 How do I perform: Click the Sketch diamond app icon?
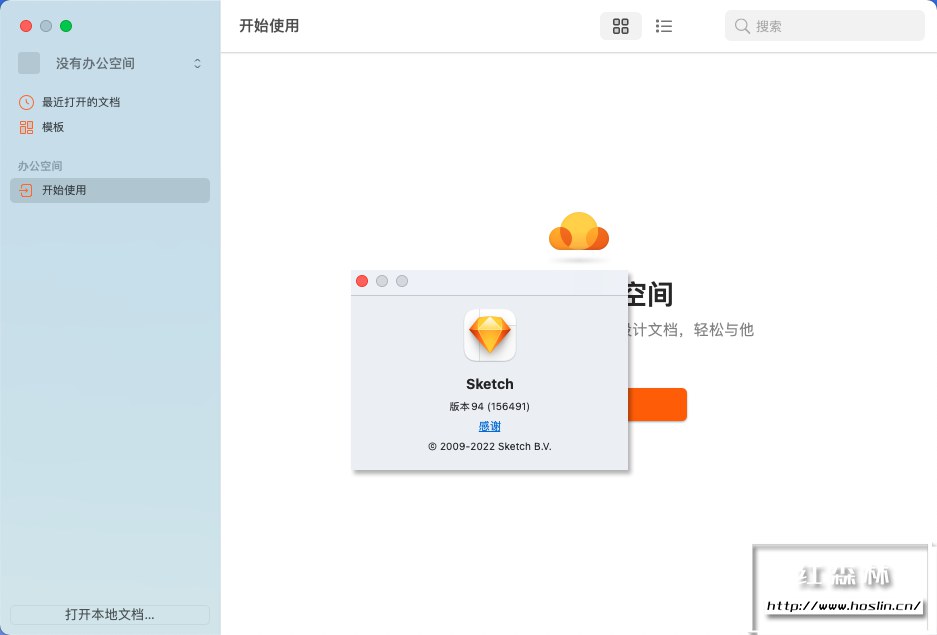coord(490,335)
